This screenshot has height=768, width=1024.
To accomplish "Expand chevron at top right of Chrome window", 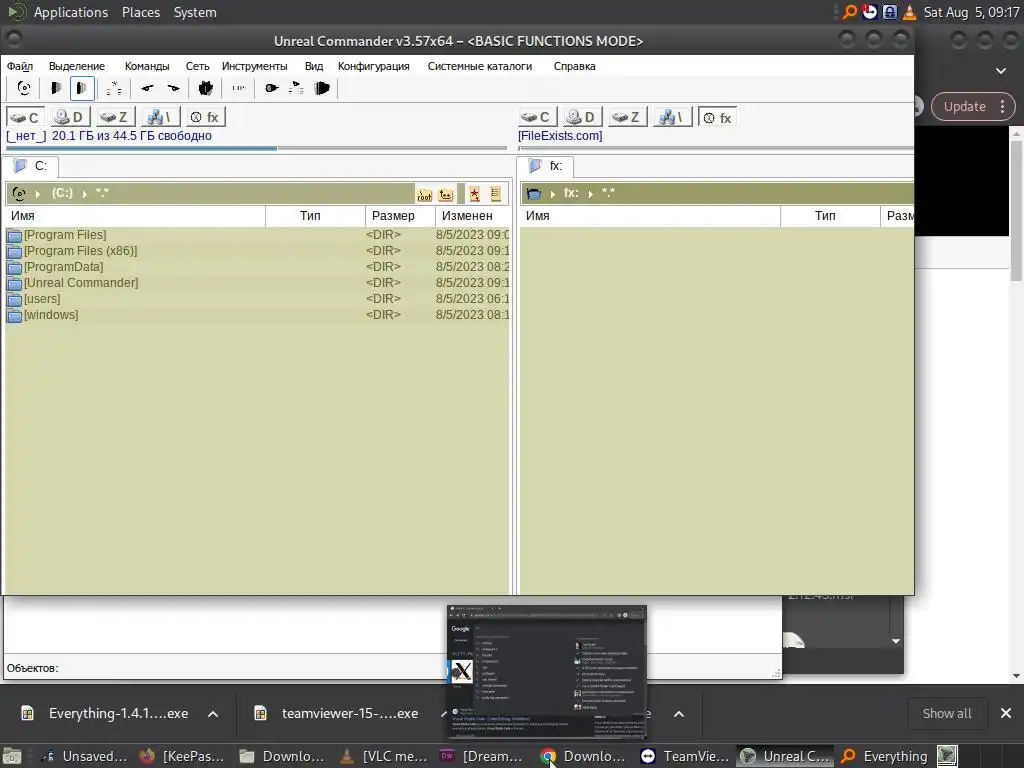I will pos(1000,71).
